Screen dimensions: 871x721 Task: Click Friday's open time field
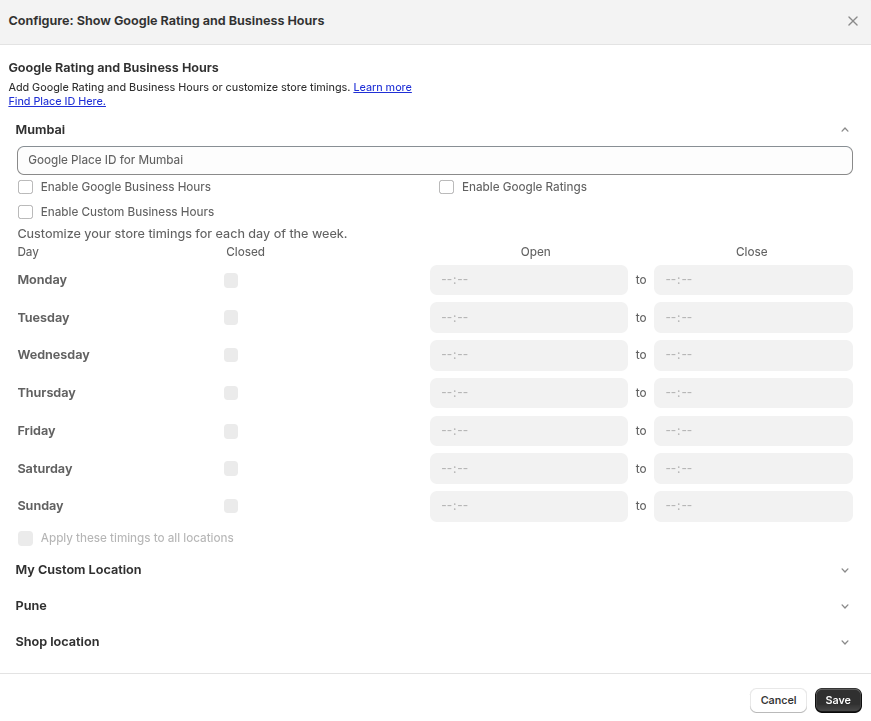[528, 431]
